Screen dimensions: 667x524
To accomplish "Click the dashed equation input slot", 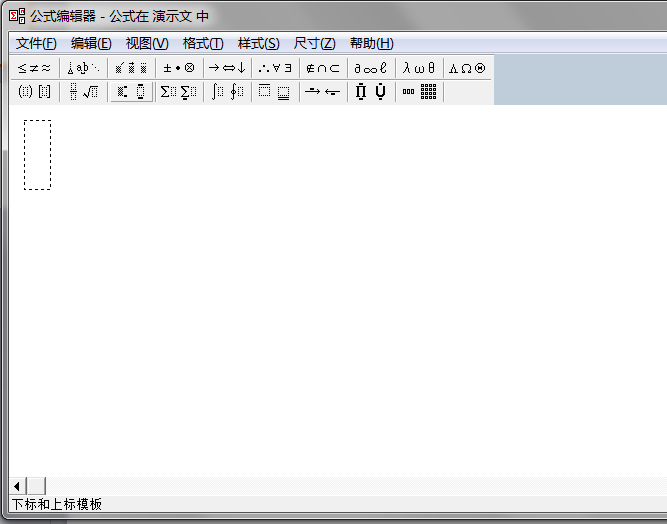I will coord(37,154).
